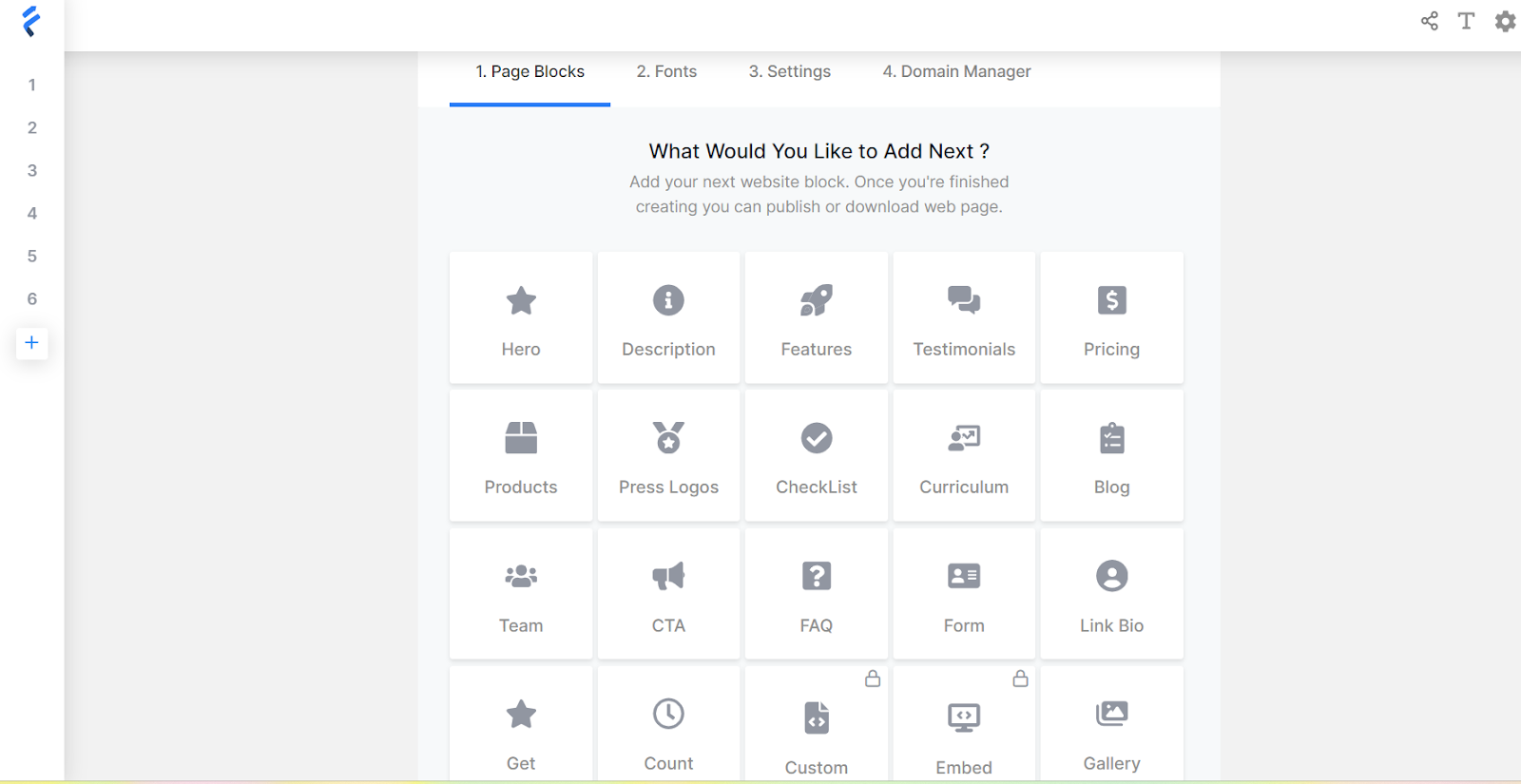Image resolution: width=1521 pixels, height=784 pixels.
Task: Go to block 3 in sidebar
Action: (32, 171)
